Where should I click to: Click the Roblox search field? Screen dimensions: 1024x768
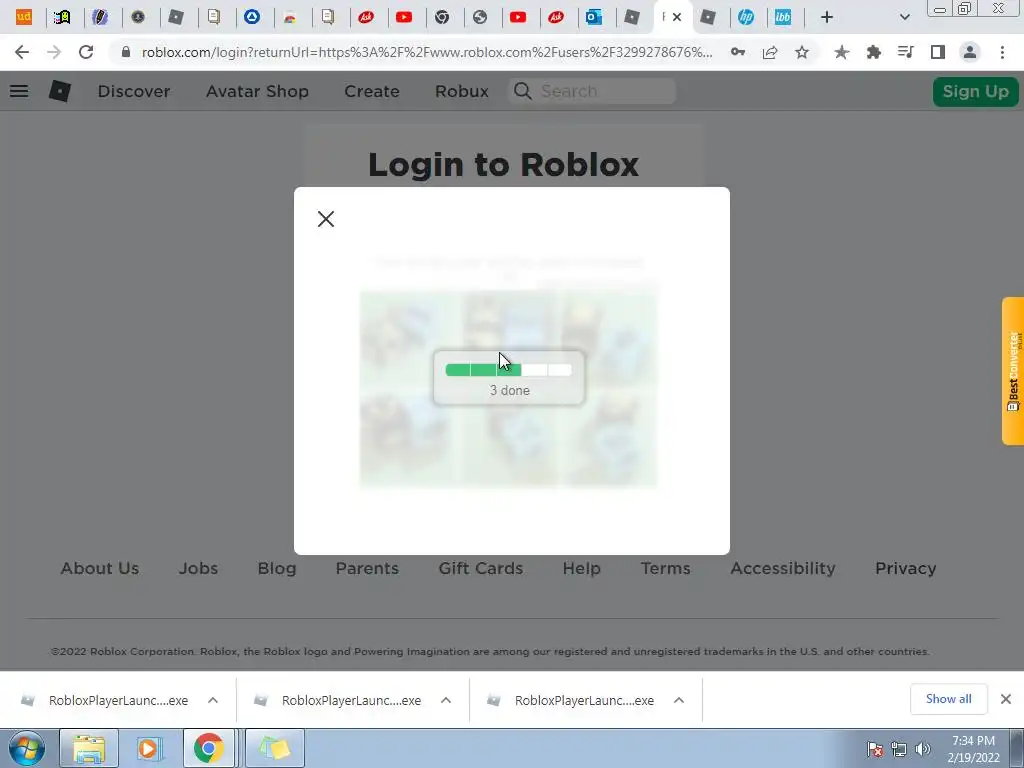[x=592, y=91]
